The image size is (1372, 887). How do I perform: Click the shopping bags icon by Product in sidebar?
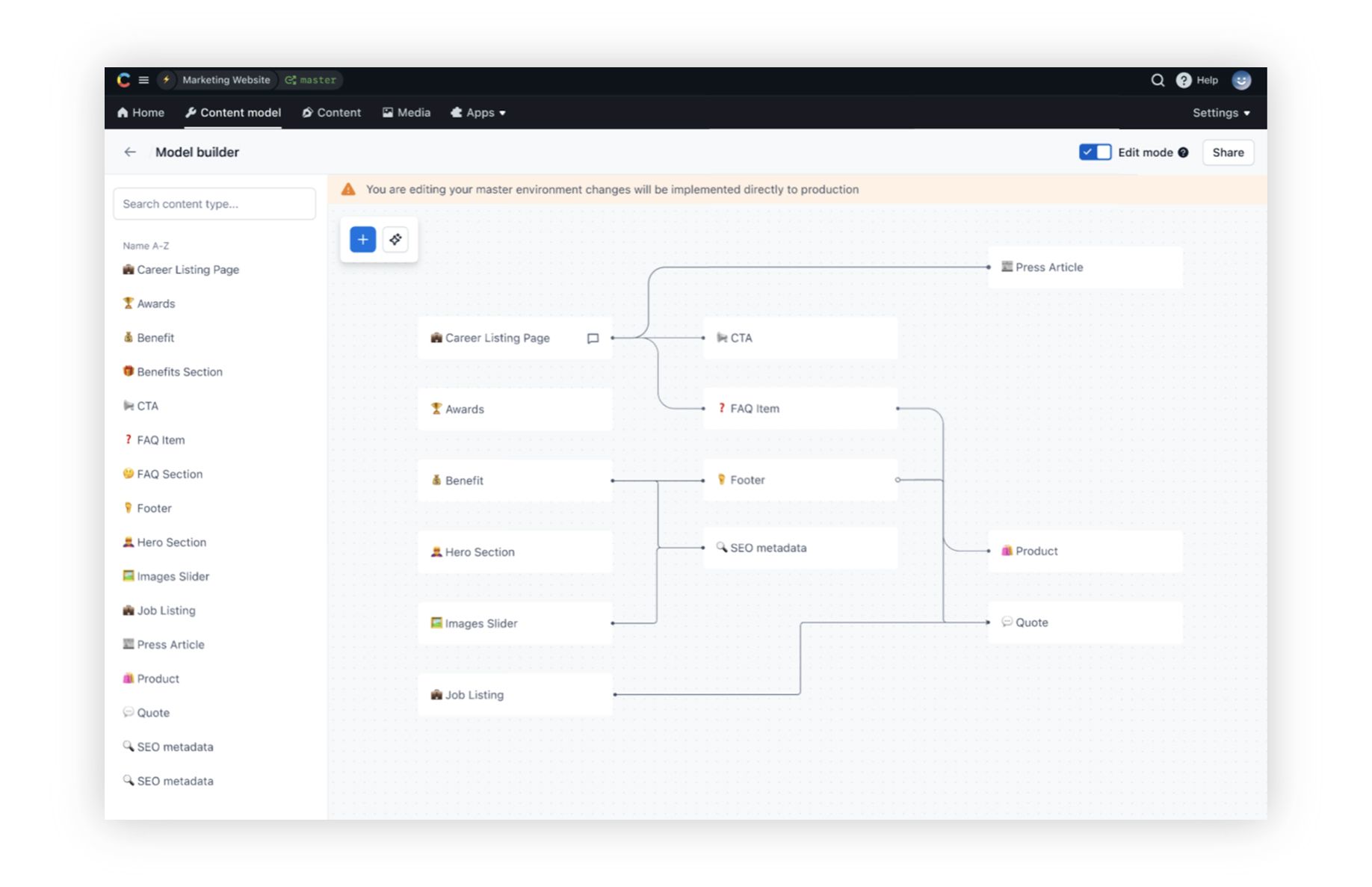point(128,678)
